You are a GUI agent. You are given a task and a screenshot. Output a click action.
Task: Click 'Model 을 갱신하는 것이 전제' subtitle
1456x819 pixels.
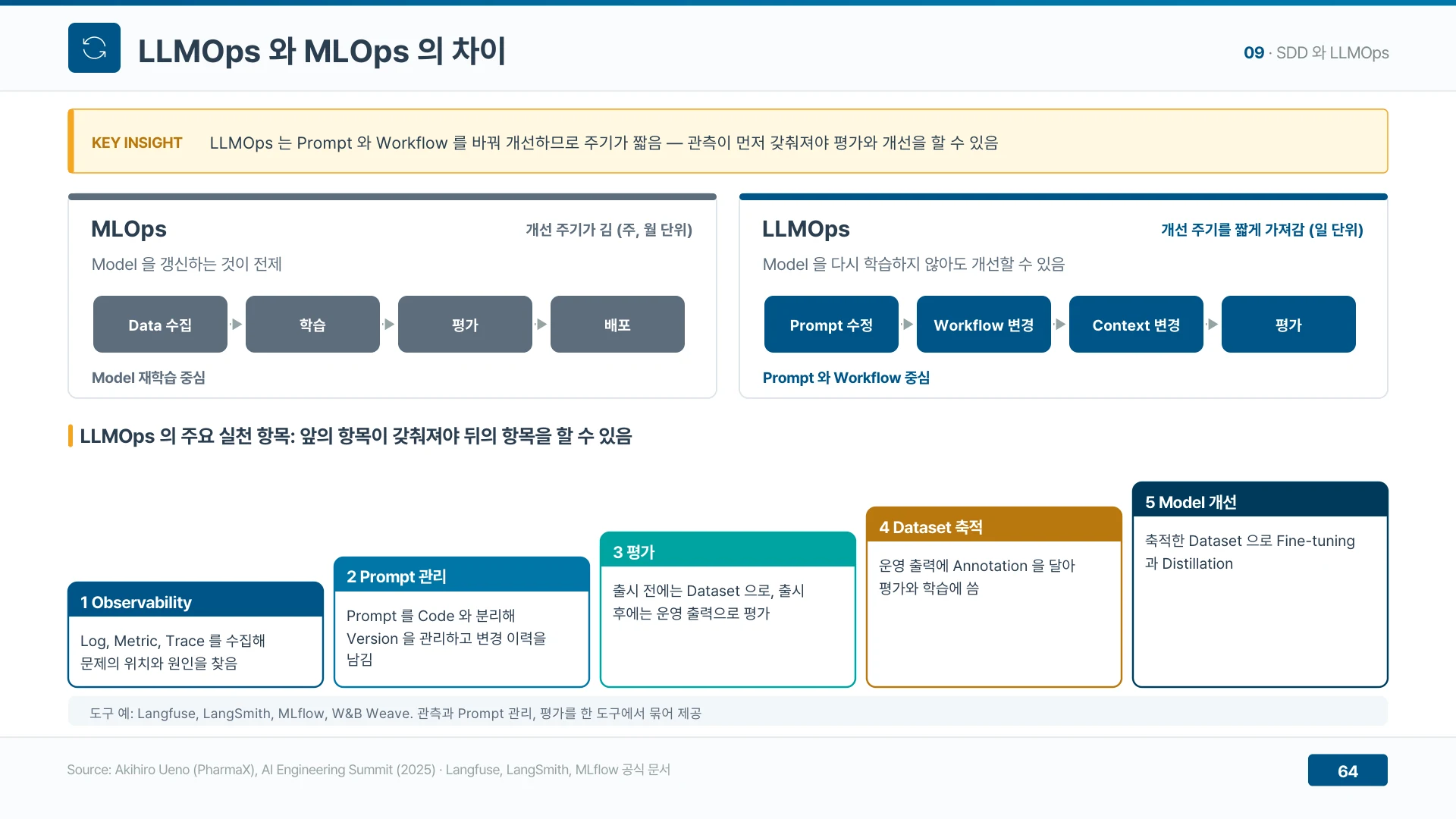[x=187, y=264]
